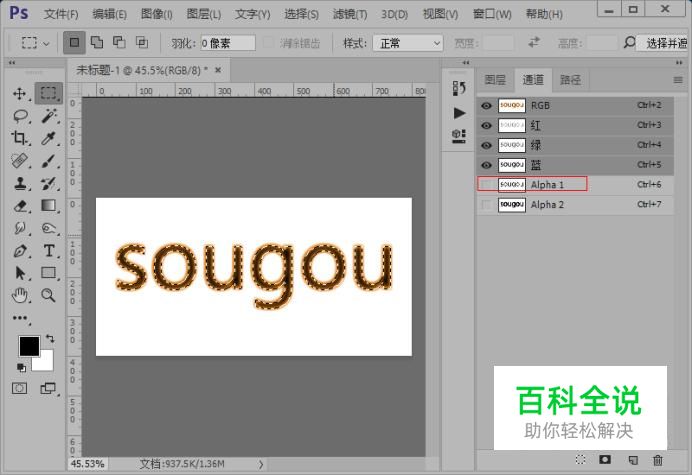Choose Add to selection mode
692x475 pixels.
pos(97,42)
